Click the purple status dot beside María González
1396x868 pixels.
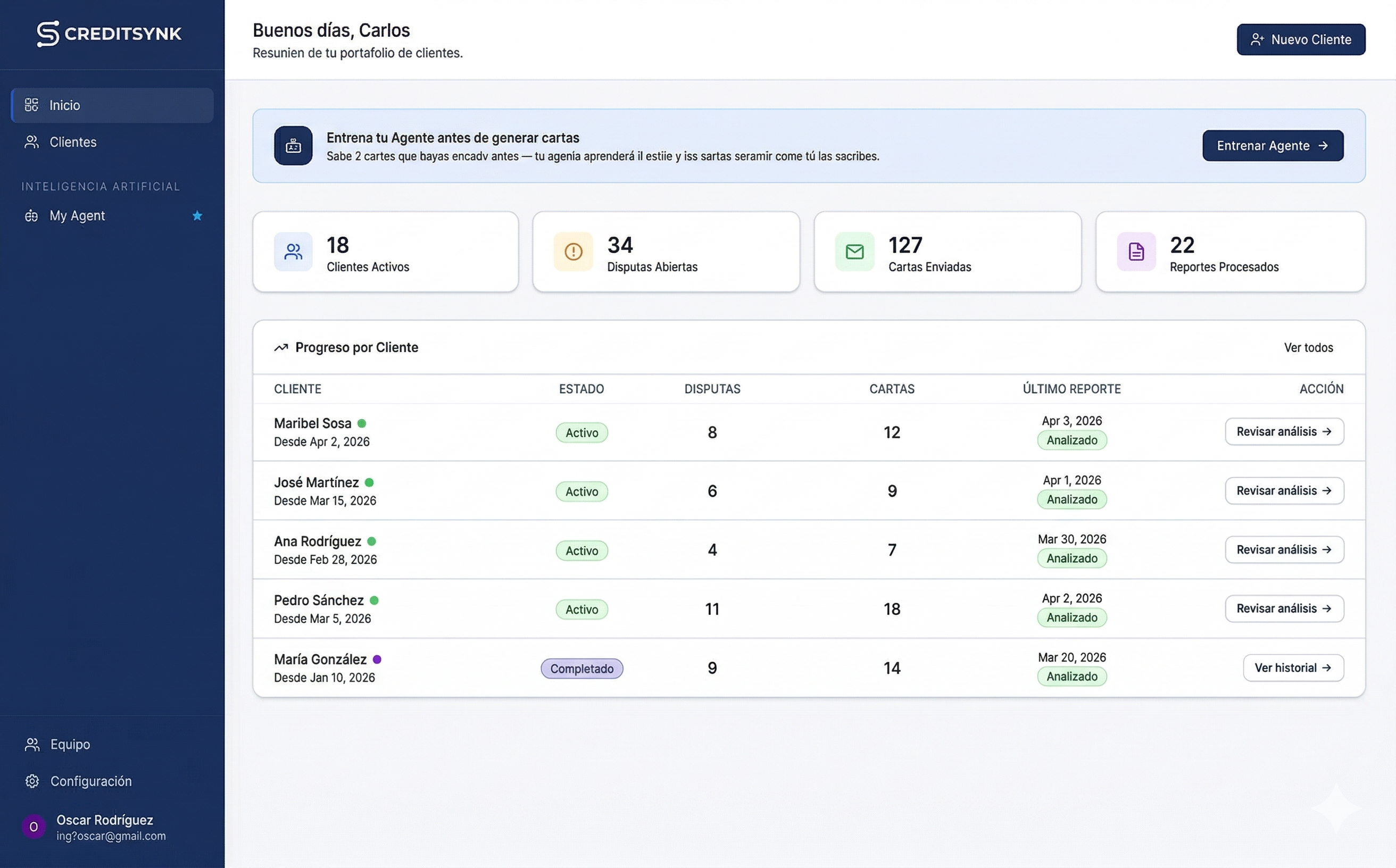pos(377,659)
